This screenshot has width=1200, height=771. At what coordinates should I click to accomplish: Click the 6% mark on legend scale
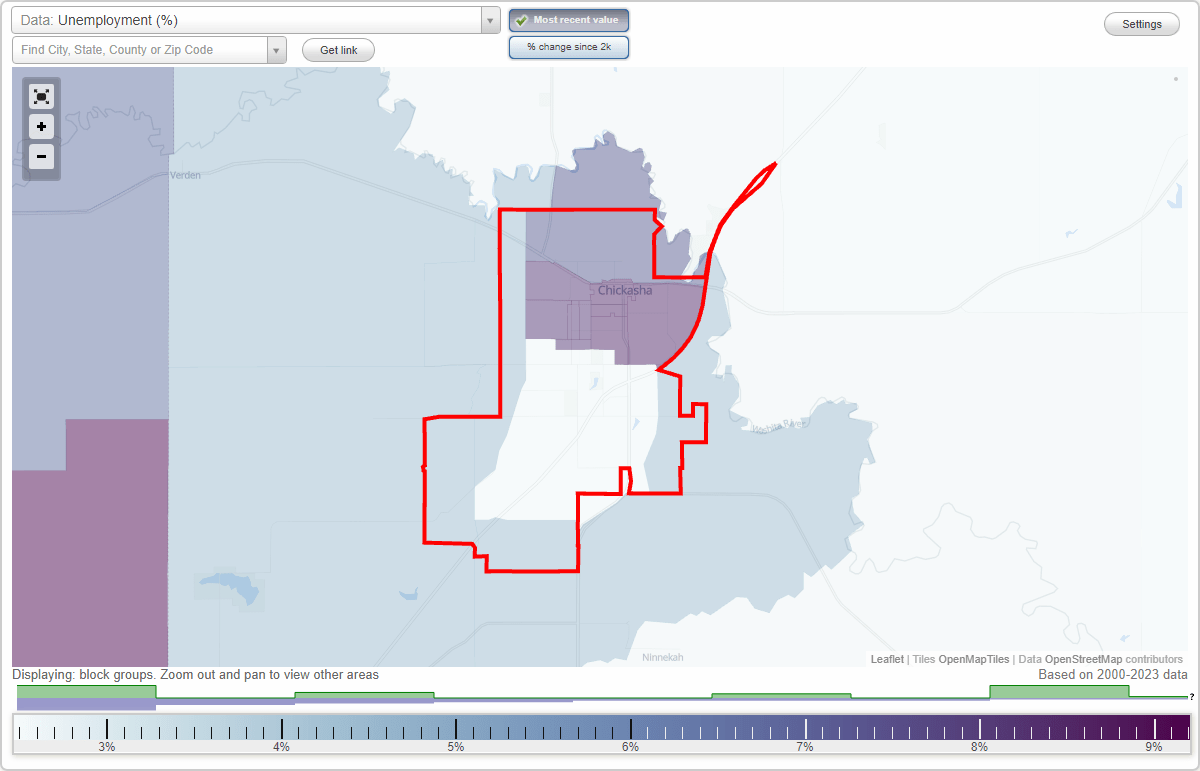630,747
